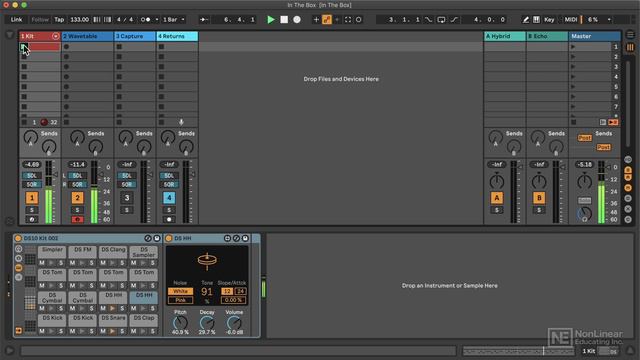Toggle track 1 activator button
Image resolution: width=640 pixels, height=360 pixels.
(x=32, y=198)
